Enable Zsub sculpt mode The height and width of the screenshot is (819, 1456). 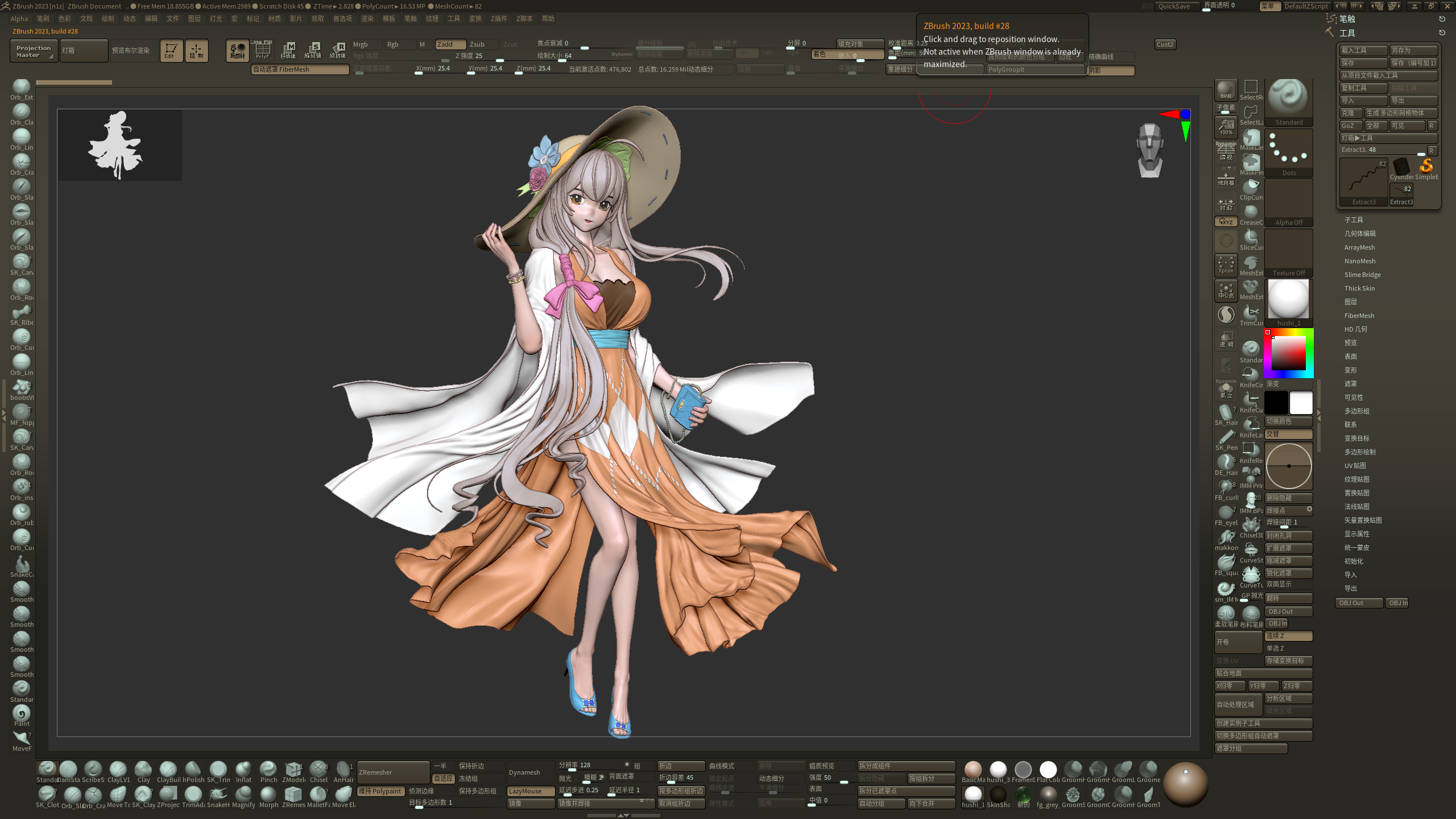pyautogui.click(x=483, y=44)
